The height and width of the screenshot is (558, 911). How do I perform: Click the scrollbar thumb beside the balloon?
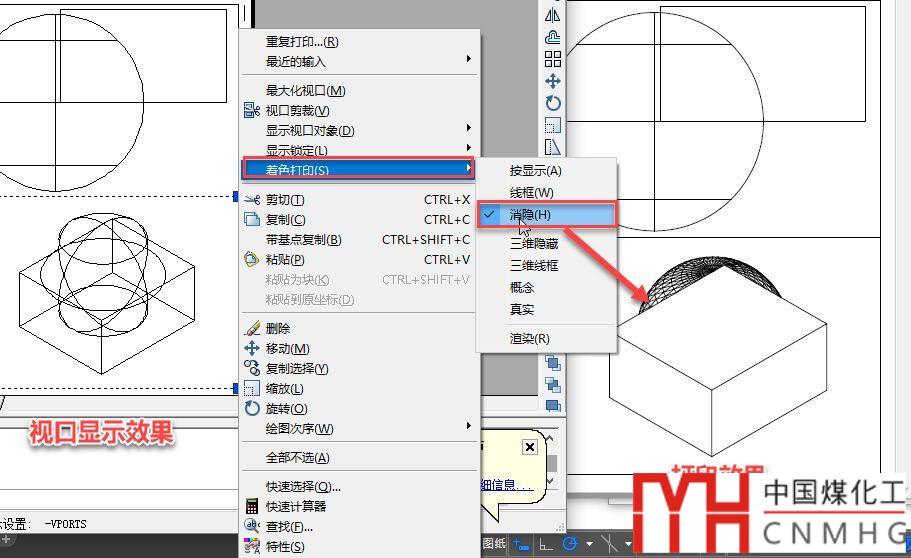551,463
